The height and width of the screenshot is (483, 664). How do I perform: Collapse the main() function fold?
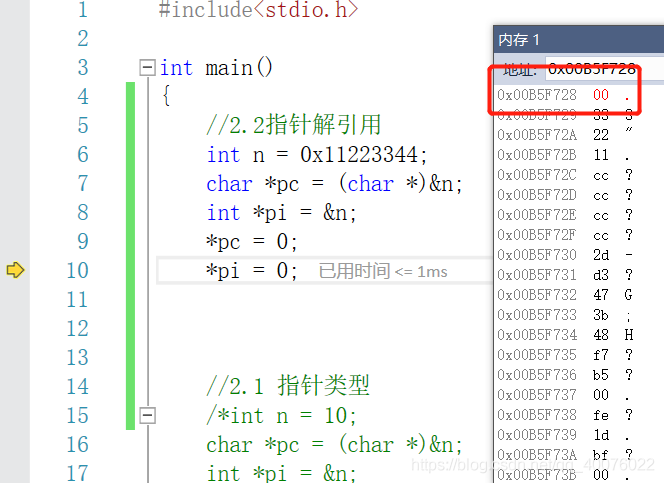[147, 67]
